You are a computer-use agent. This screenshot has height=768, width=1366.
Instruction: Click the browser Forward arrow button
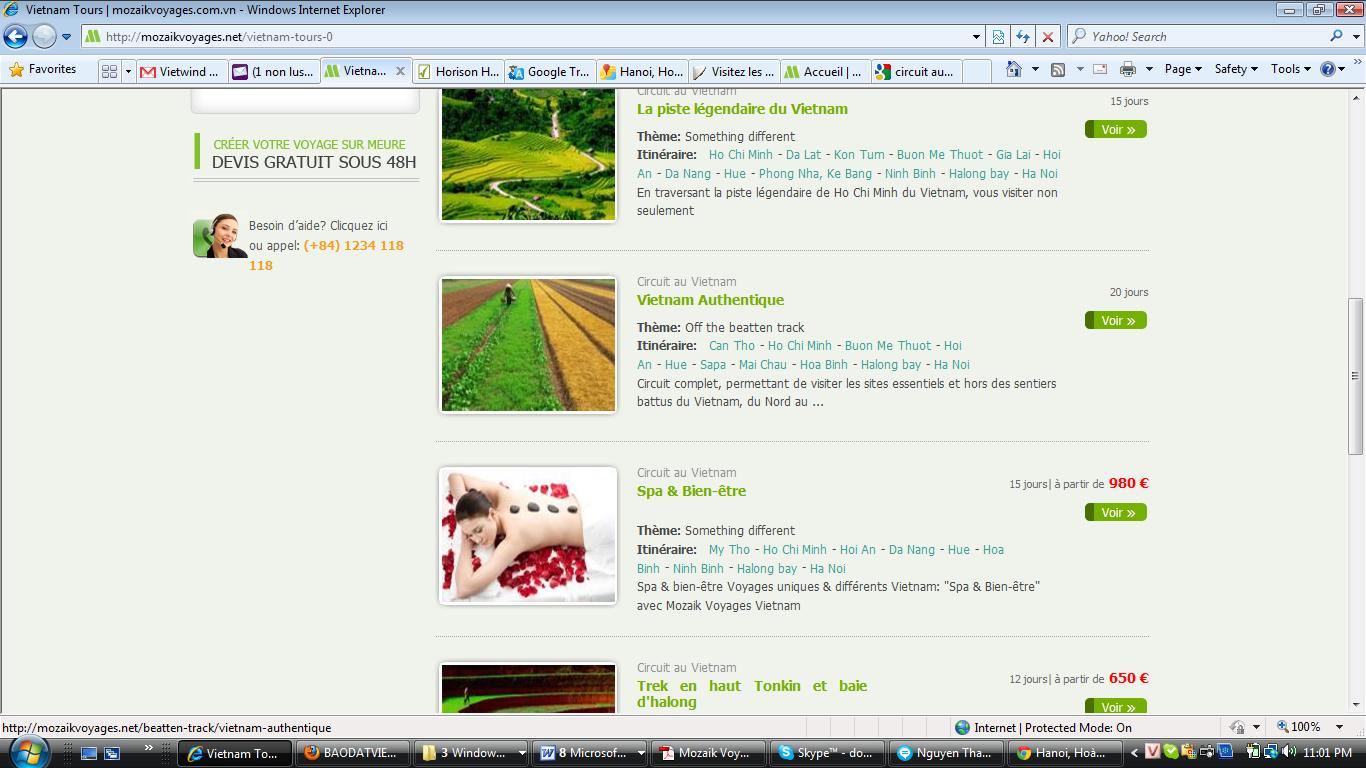point(44,37)
